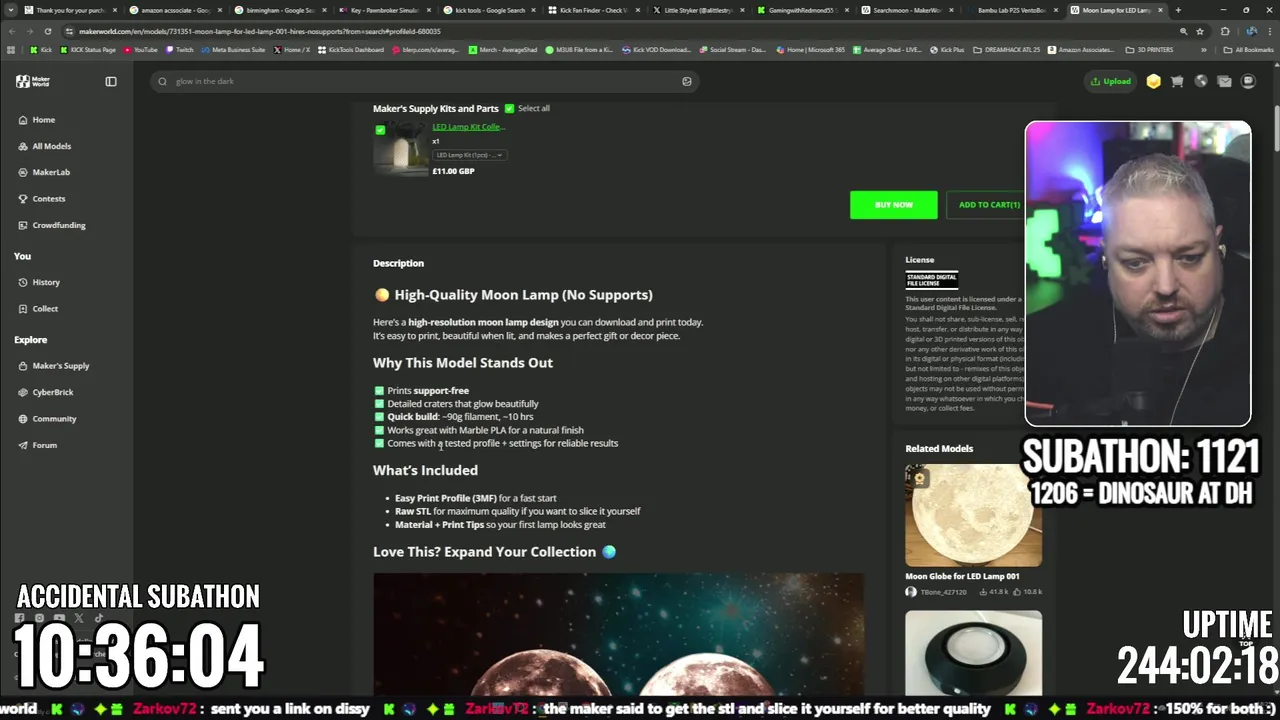The width and height of the screenshot is (1280, 720).
Task: Open the LED Lamp Kit (1pcs) dropdown
Action: point(469,155)
